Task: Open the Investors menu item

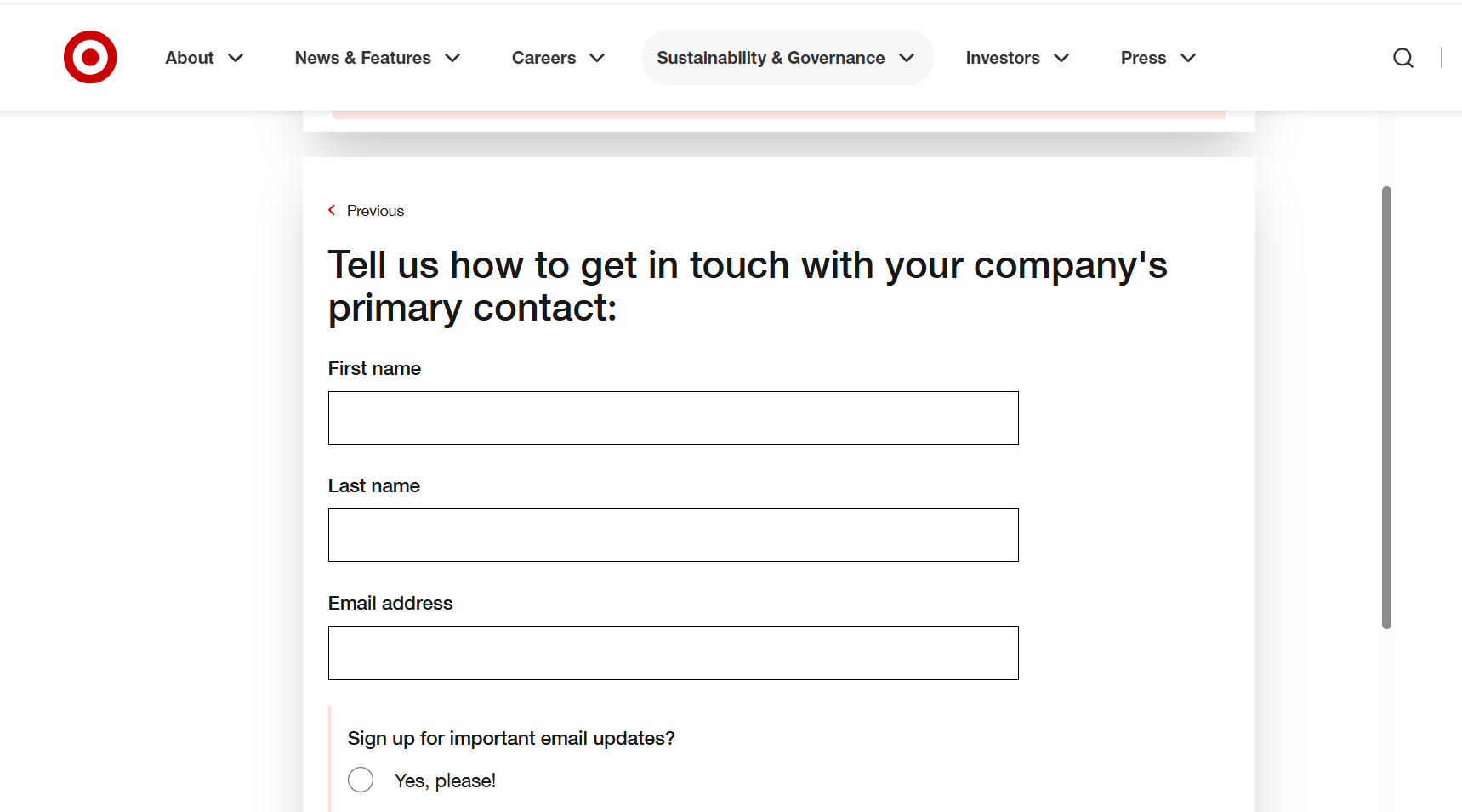Action: (1003, 58)
